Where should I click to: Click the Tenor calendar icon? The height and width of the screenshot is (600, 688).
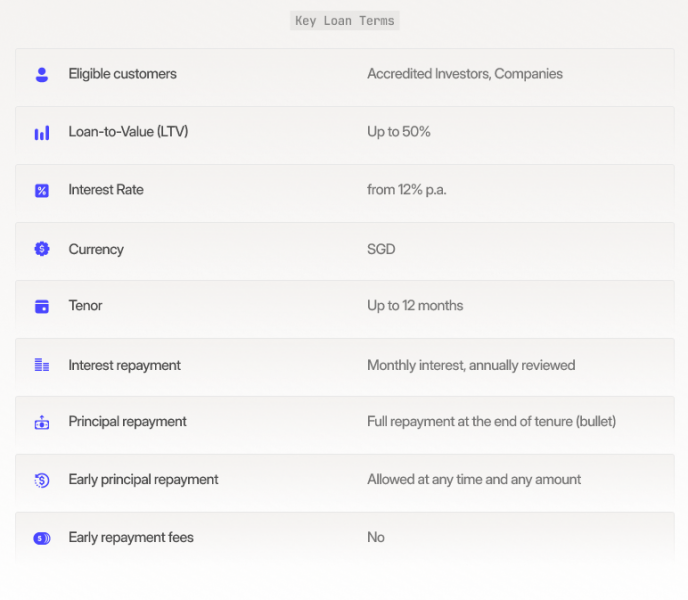tap(42, 306)
